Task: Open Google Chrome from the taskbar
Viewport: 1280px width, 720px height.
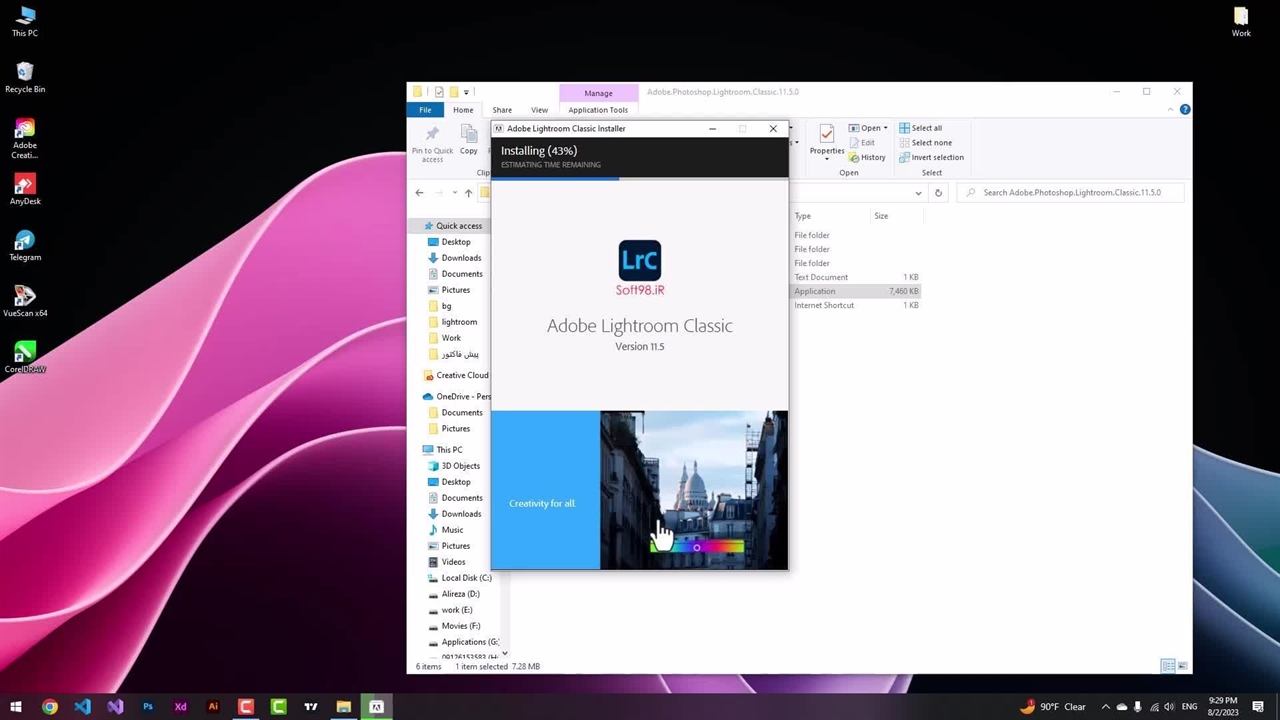Action: (50, 707)
